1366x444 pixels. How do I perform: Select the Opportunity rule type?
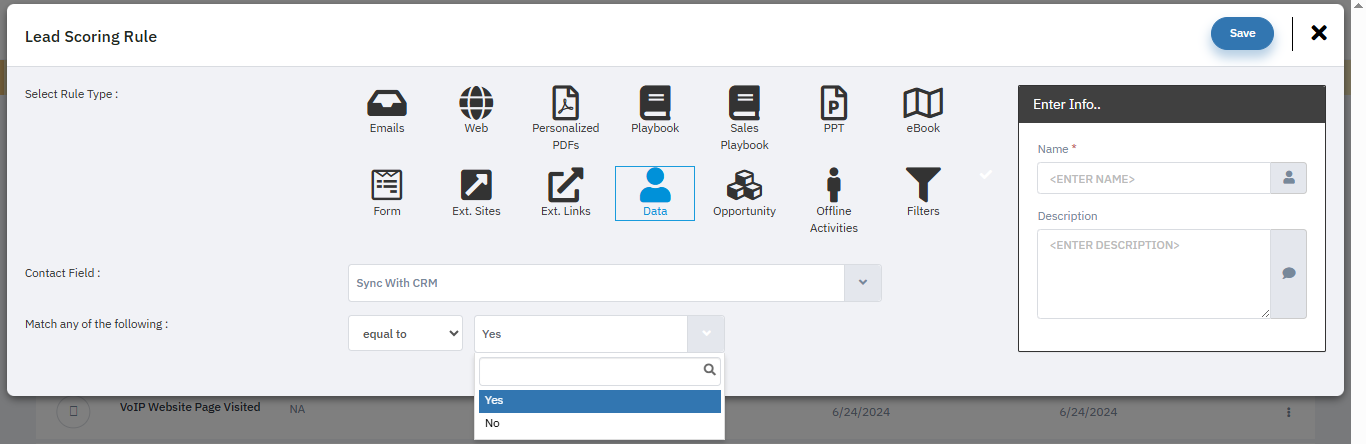point(744,186)
